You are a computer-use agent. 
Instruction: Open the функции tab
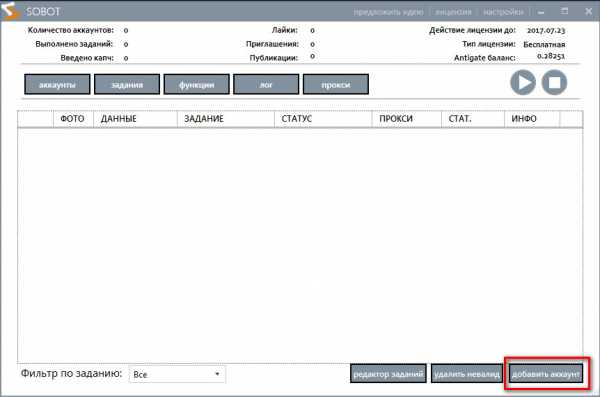point(197,84)
